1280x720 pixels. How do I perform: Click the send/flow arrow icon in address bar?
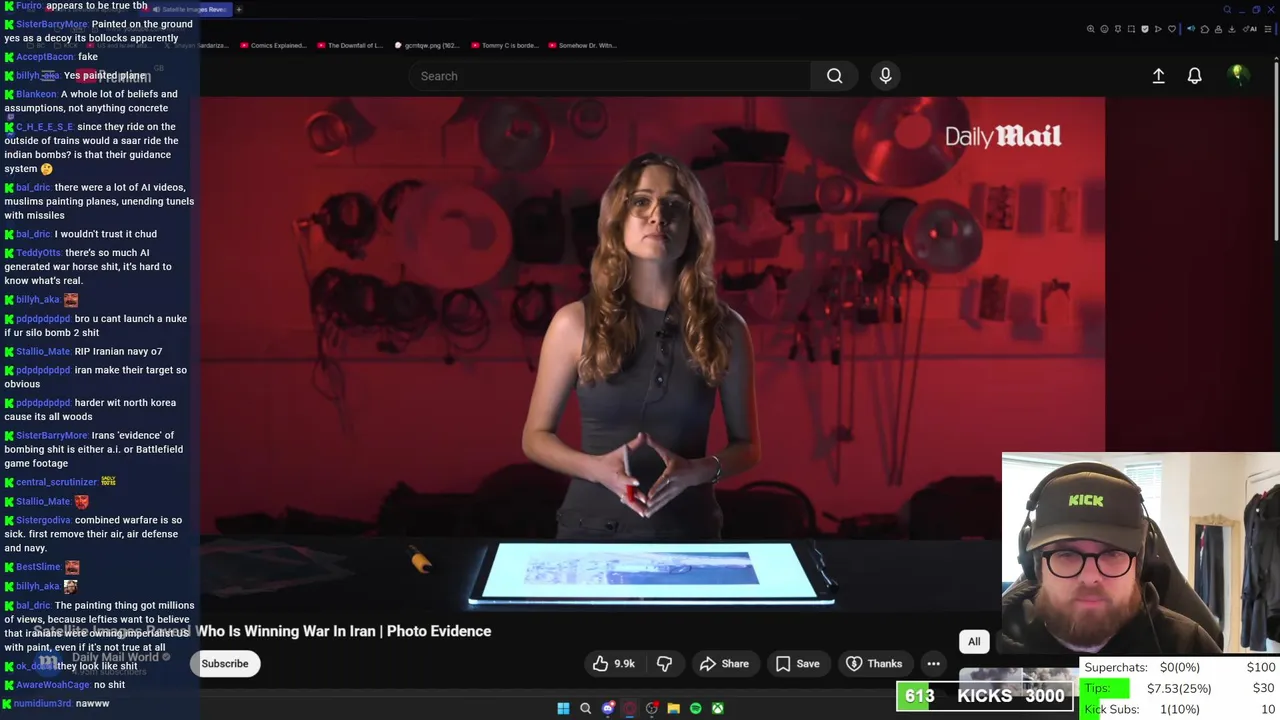tap(1158, 29)
